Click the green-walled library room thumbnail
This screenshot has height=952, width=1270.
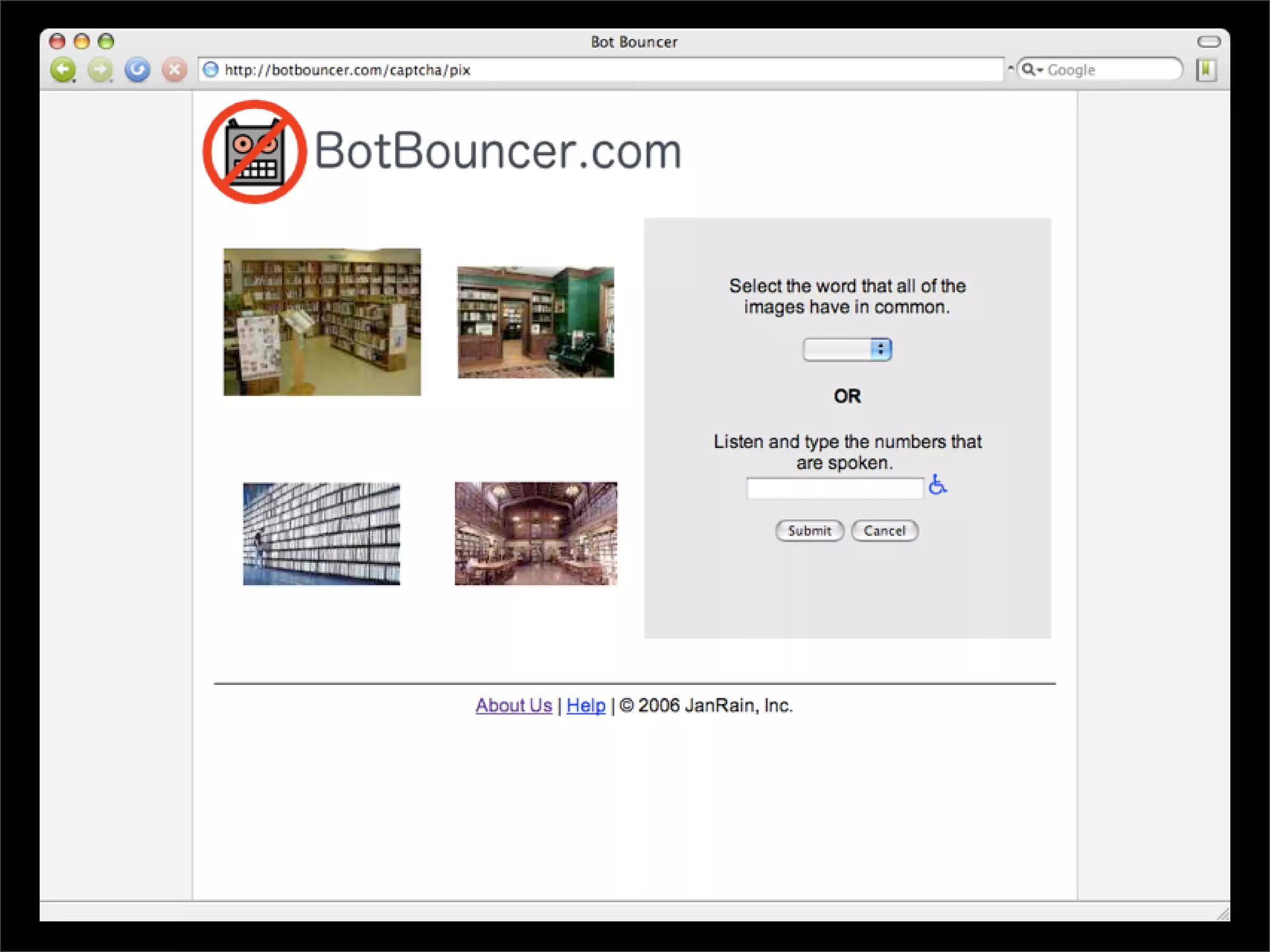[536, 322]
